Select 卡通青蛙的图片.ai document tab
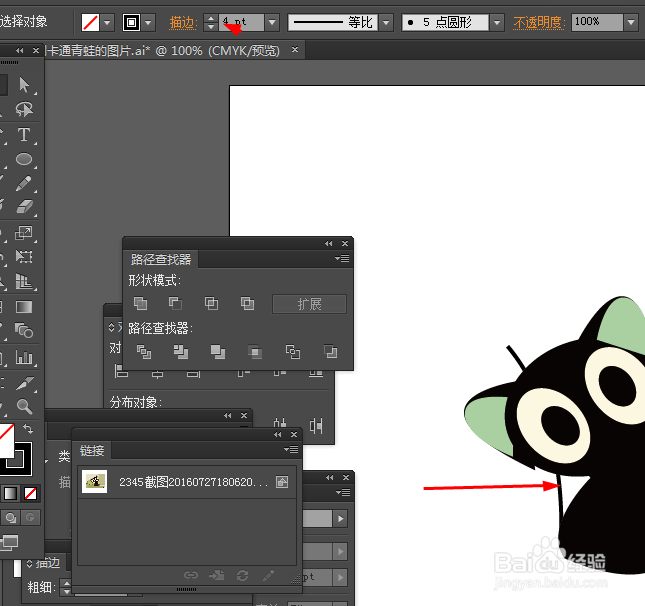 pos(163,51)
